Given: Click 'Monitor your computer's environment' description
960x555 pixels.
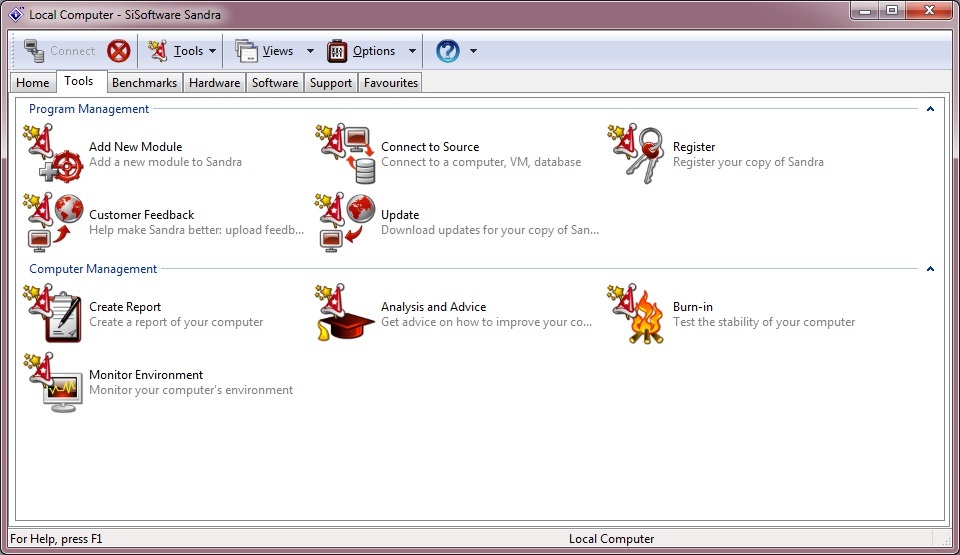Looking at the screenshot, I should point(191,390).
